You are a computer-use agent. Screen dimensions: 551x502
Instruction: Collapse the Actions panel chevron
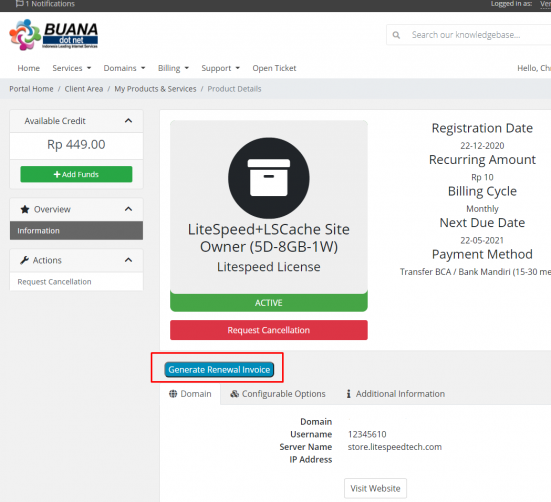coord(129,260)
